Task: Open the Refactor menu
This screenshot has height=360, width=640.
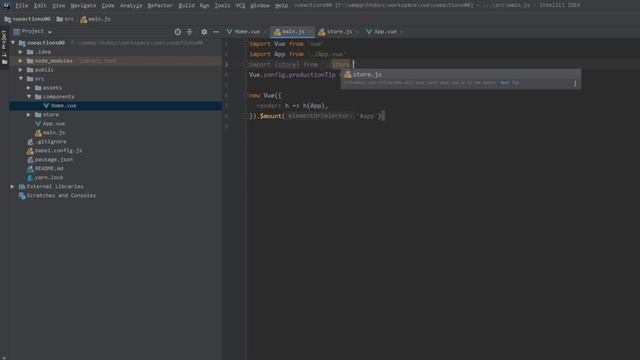Action: click(x=160, y=5)
